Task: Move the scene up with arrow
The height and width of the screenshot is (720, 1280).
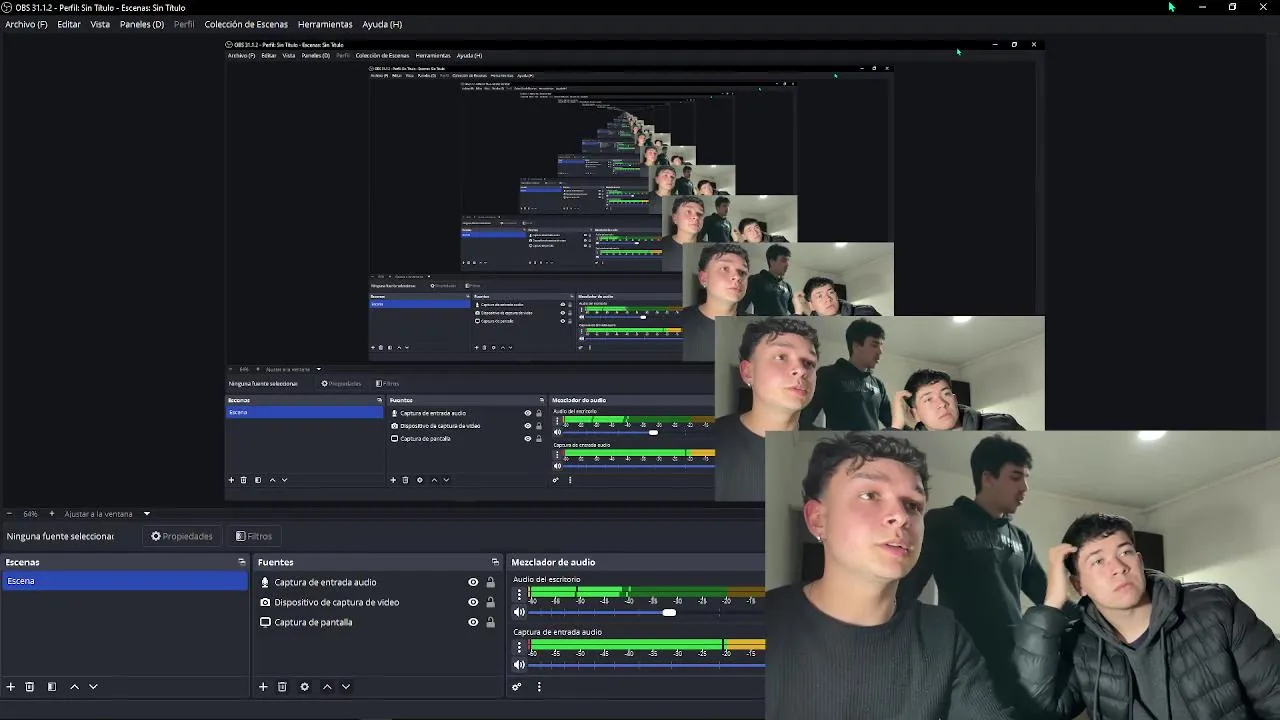Action: pos(74,687)
